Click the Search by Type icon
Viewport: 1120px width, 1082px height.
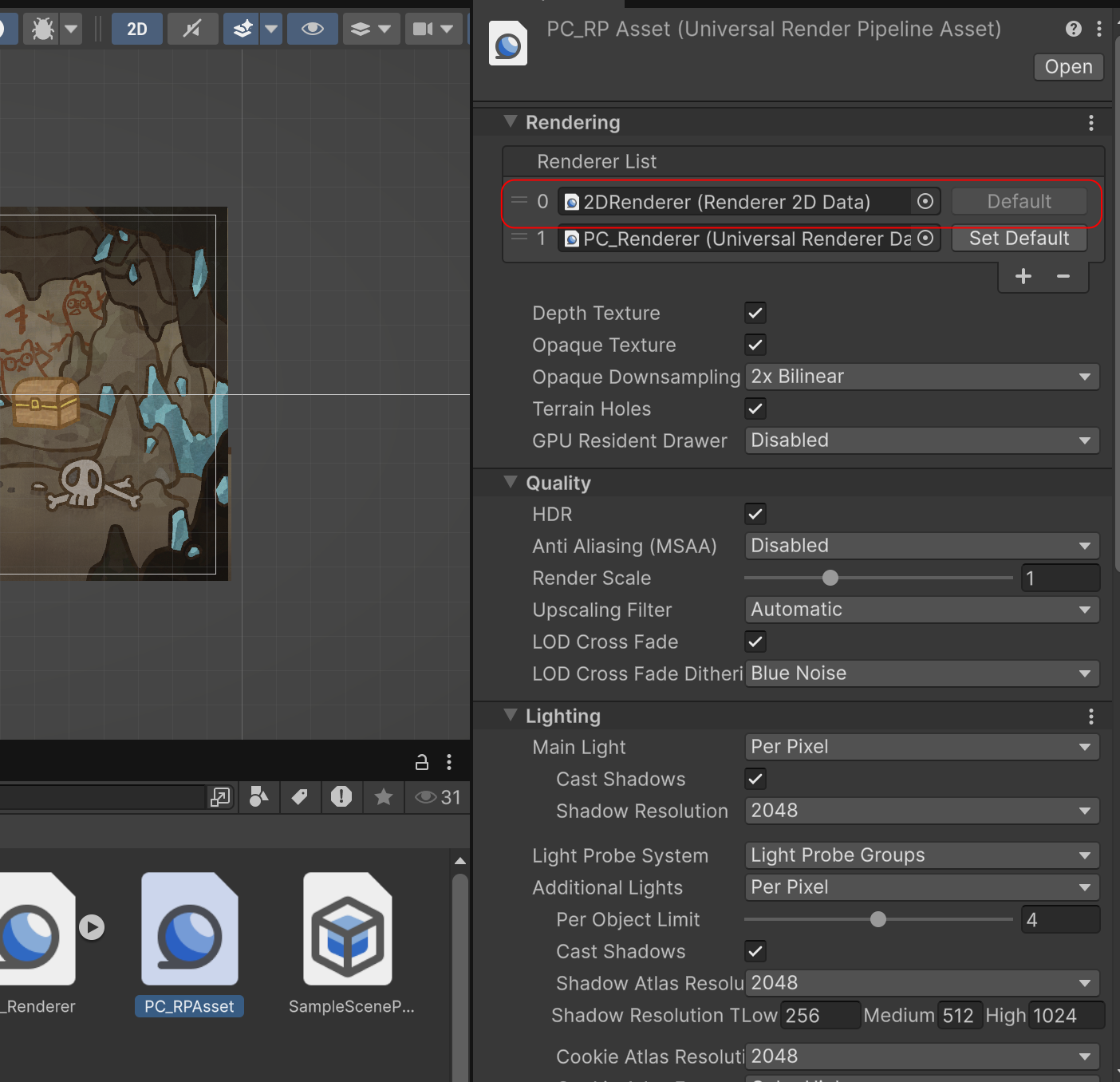click(x=259, y=796)
